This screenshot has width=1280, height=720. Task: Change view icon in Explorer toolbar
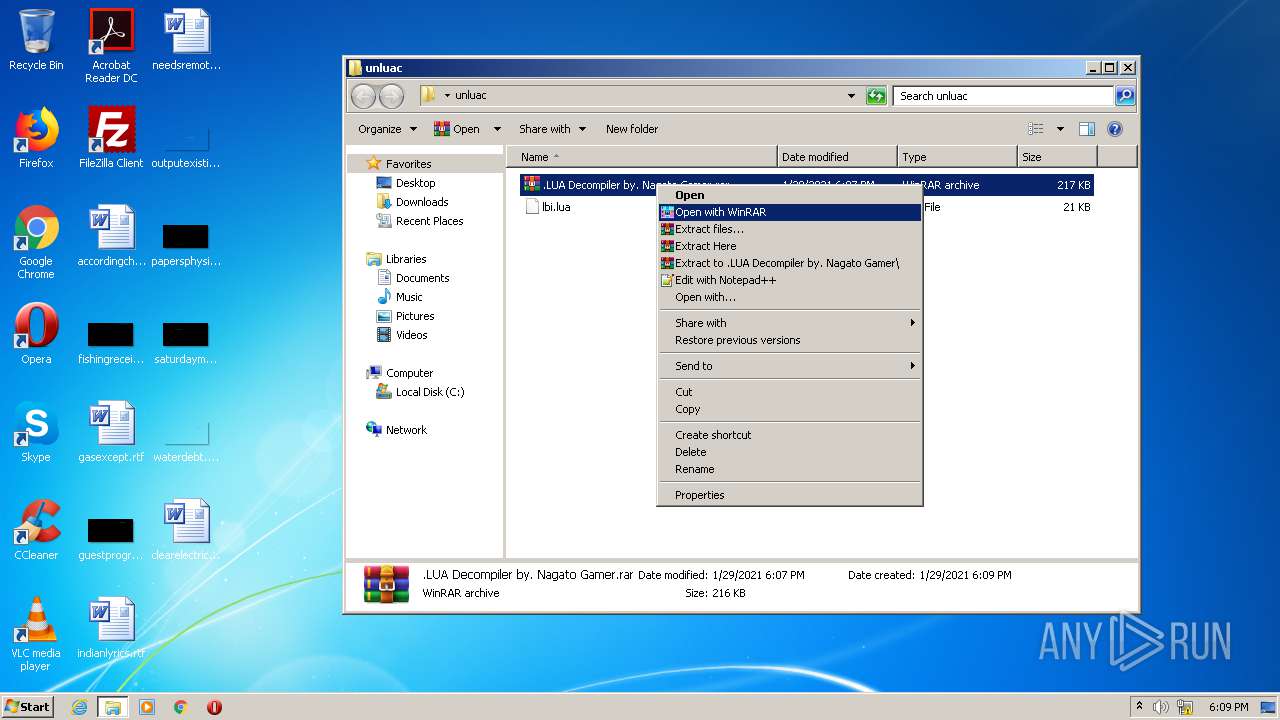(1036, 129)
